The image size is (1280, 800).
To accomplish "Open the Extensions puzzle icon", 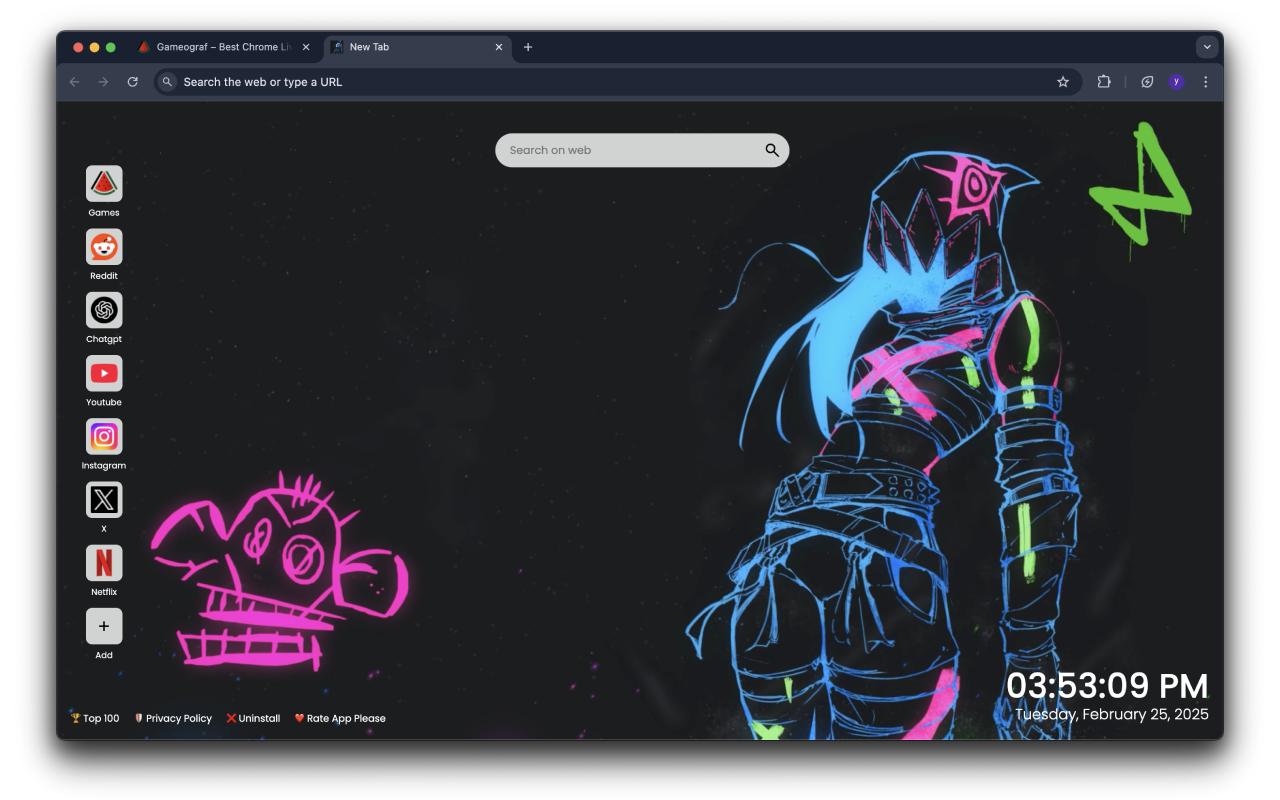I will click(x=1104, y=82).
